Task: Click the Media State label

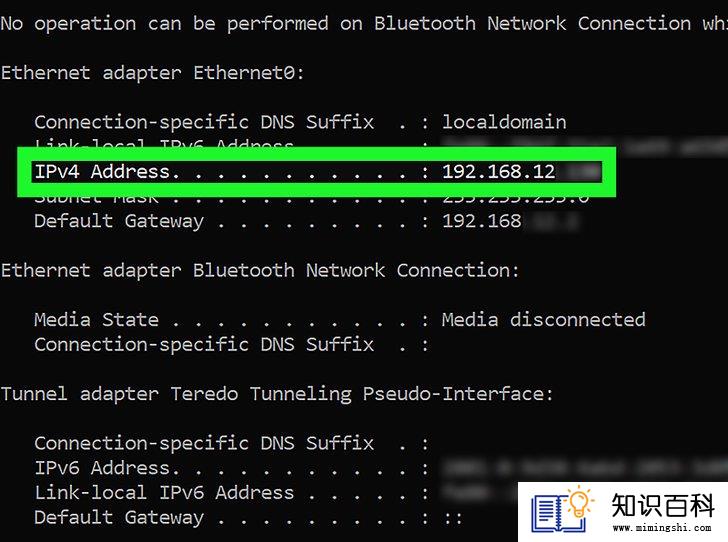Action: [97, 320]
